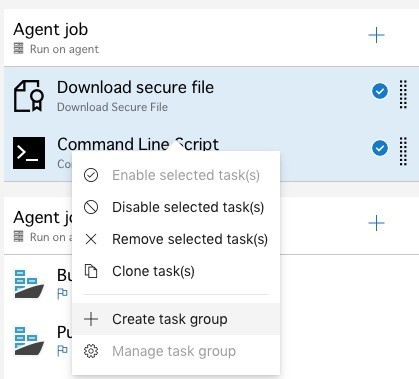Choose Enable selected task(s) menu entry

(176, 175)
